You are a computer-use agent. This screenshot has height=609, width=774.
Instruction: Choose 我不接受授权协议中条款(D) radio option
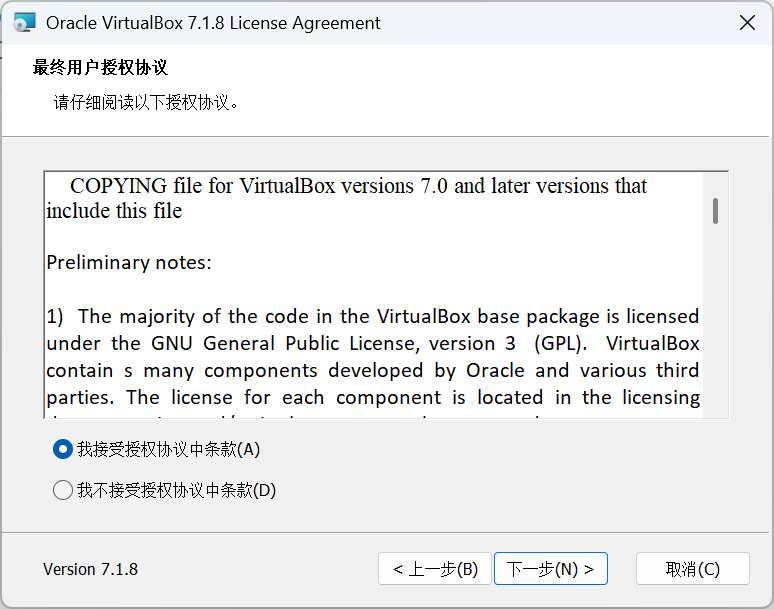tap(63, 491)
